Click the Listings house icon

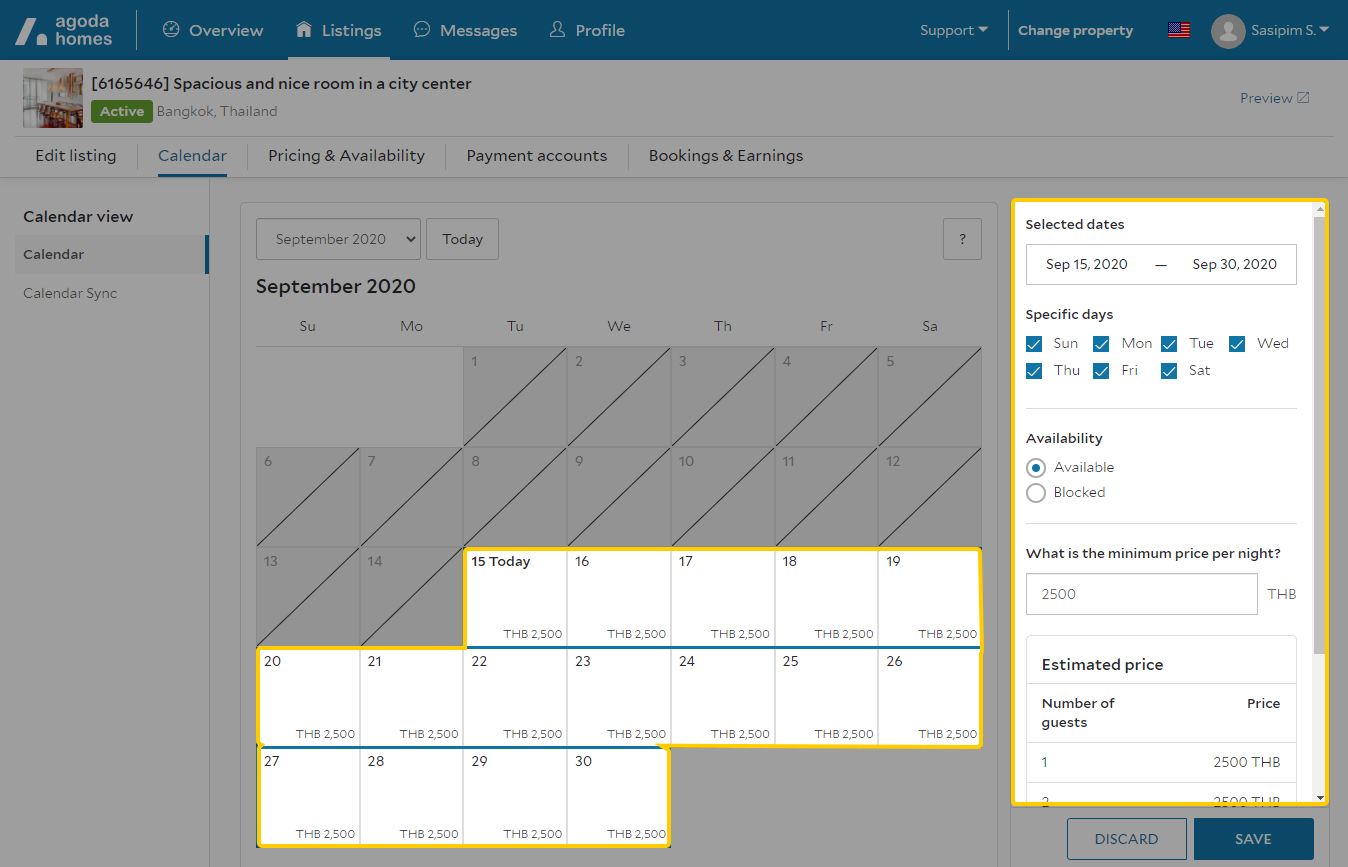point(304,30)
